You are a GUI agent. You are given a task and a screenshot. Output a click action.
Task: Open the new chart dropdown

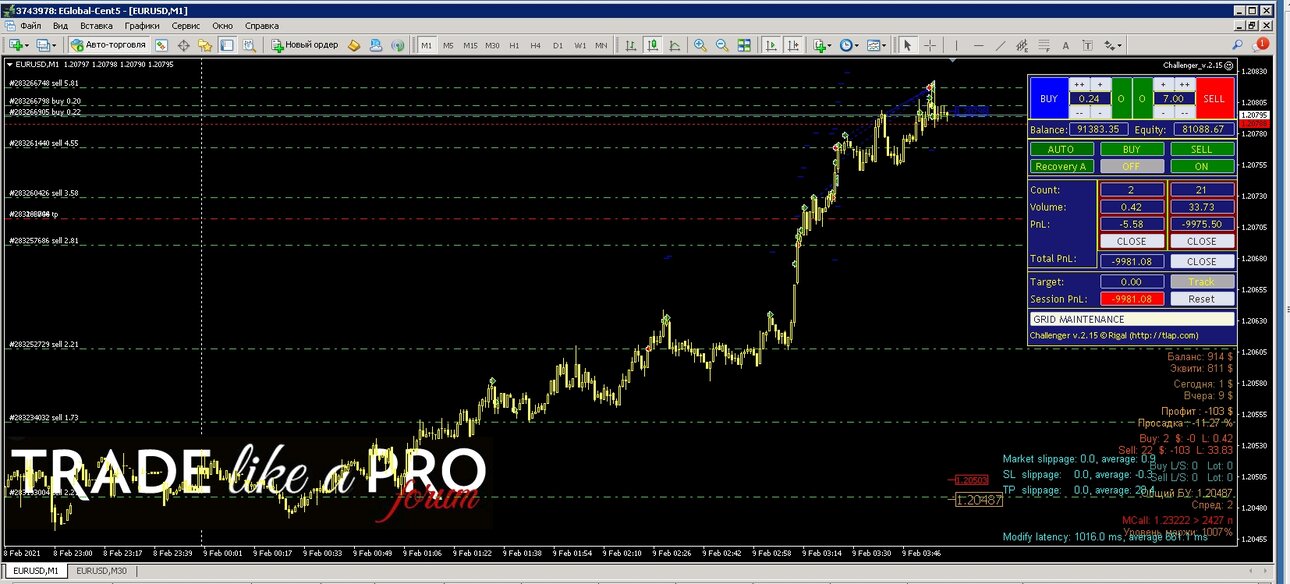pyautogui.click(x=19, y=45)
